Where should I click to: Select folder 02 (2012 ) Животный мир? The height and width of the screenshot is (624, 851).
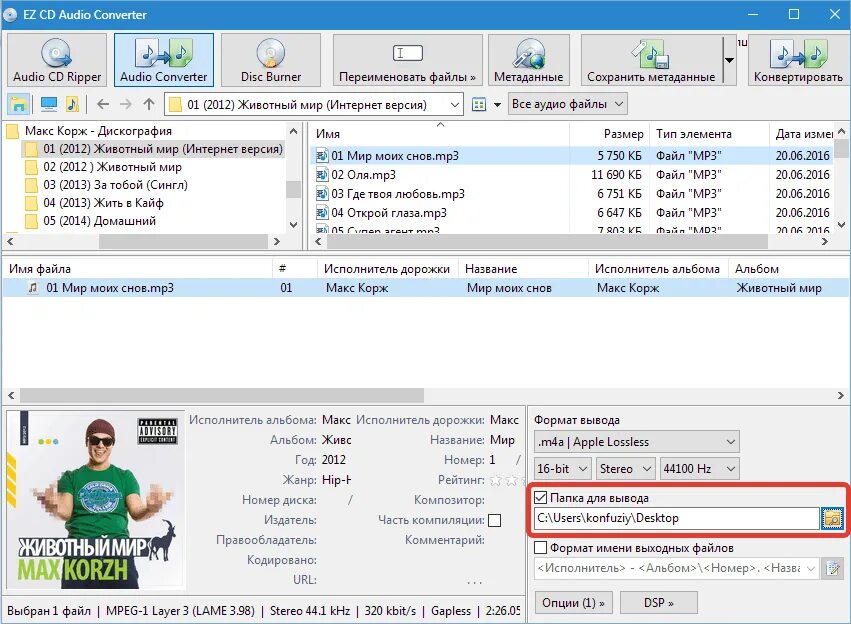(112, 167)
